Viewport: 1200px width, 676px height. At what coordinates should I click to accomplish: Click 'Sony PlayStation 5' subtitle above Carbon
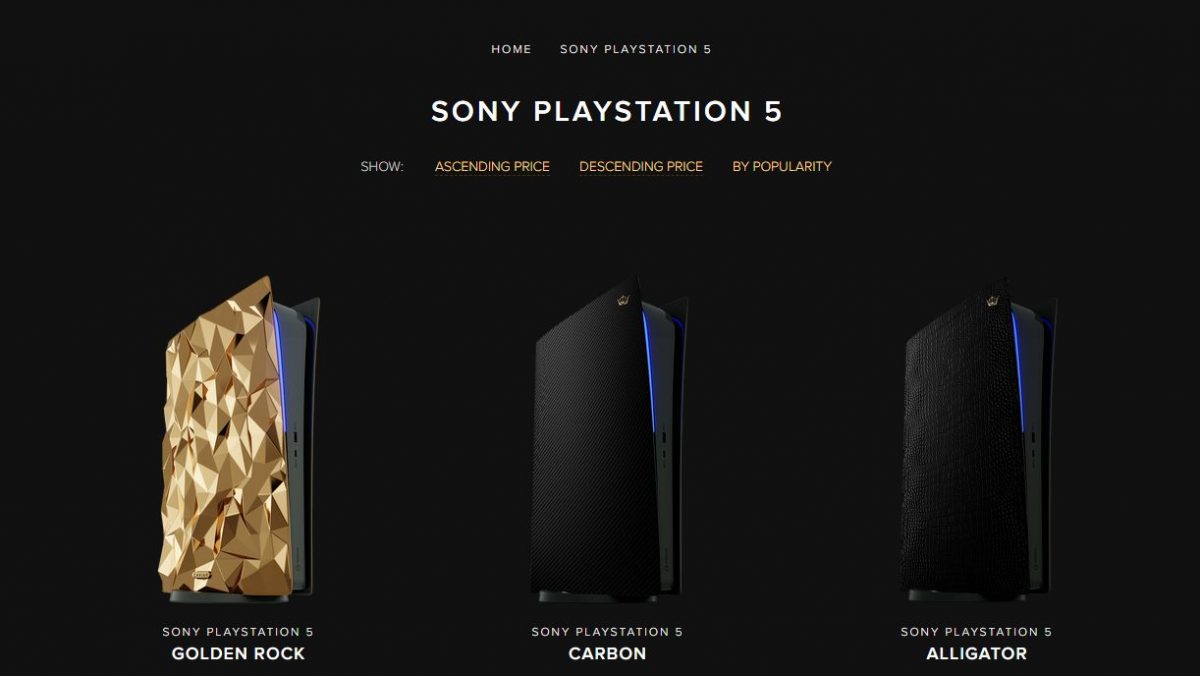click(x=607, y=632)
